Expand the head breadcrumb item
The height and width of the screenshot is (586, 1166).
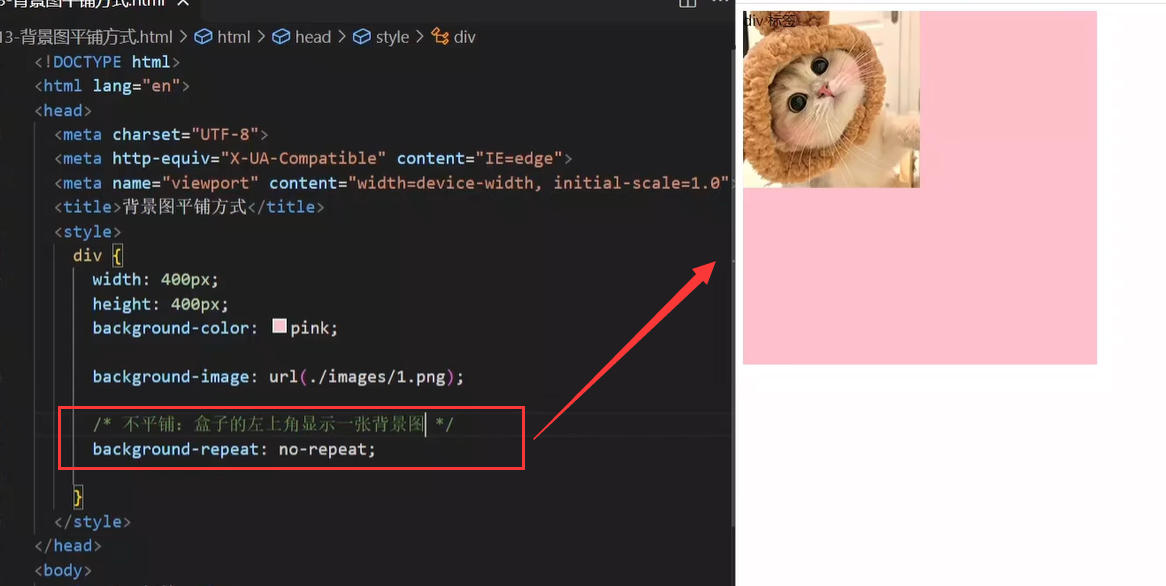pyautogui.click(x=312, y=37)
